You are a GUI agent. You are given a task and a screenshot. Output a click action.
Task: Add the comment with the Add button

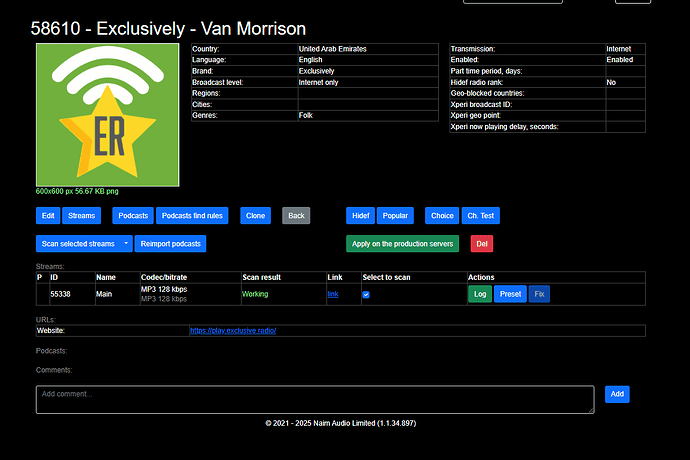tap(617, 394)
